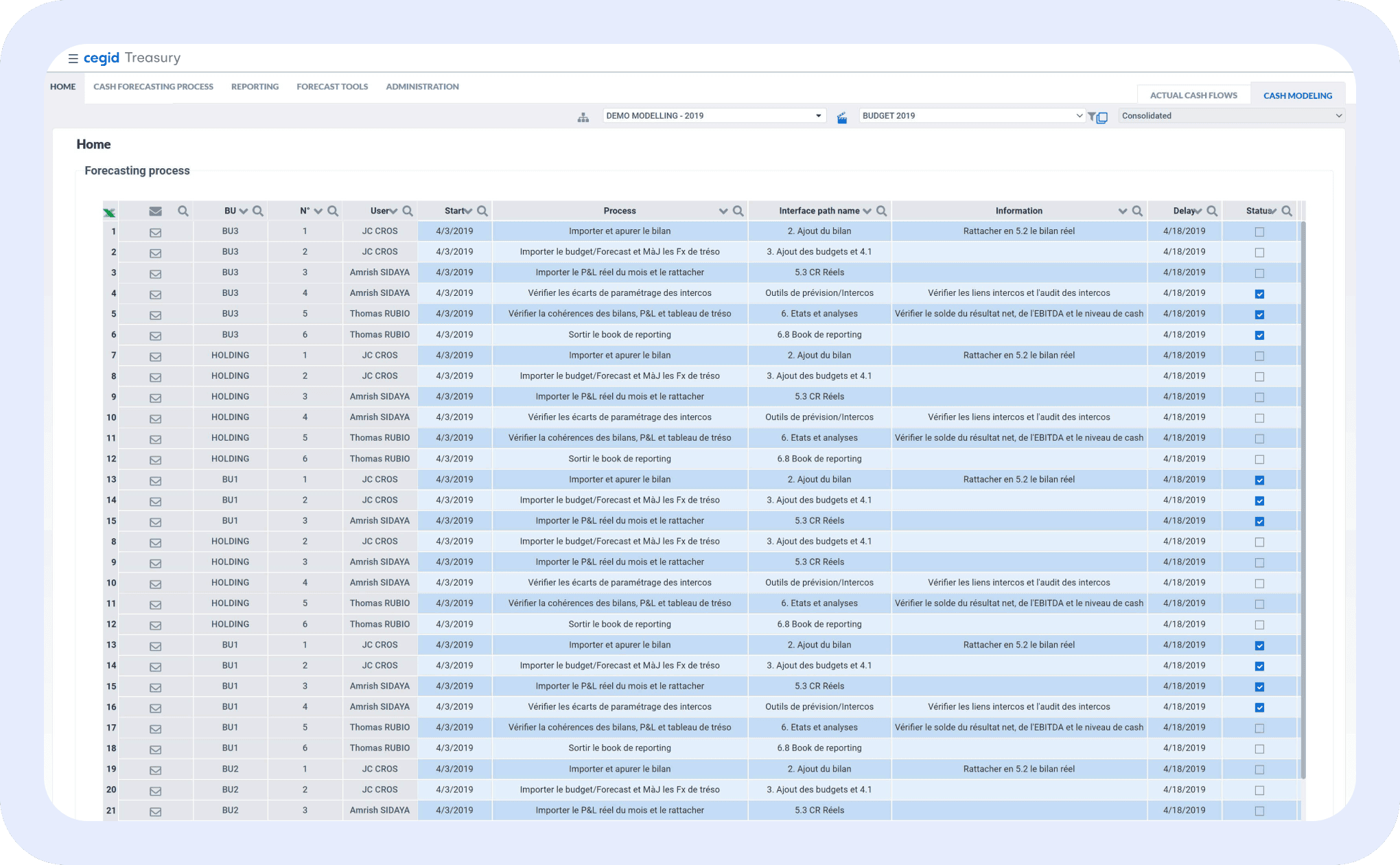Viewport: 1400px width, 865px height.
Task: Toggle the Status checkbox in row 7 HOLDING
Action: point(1259,356)
